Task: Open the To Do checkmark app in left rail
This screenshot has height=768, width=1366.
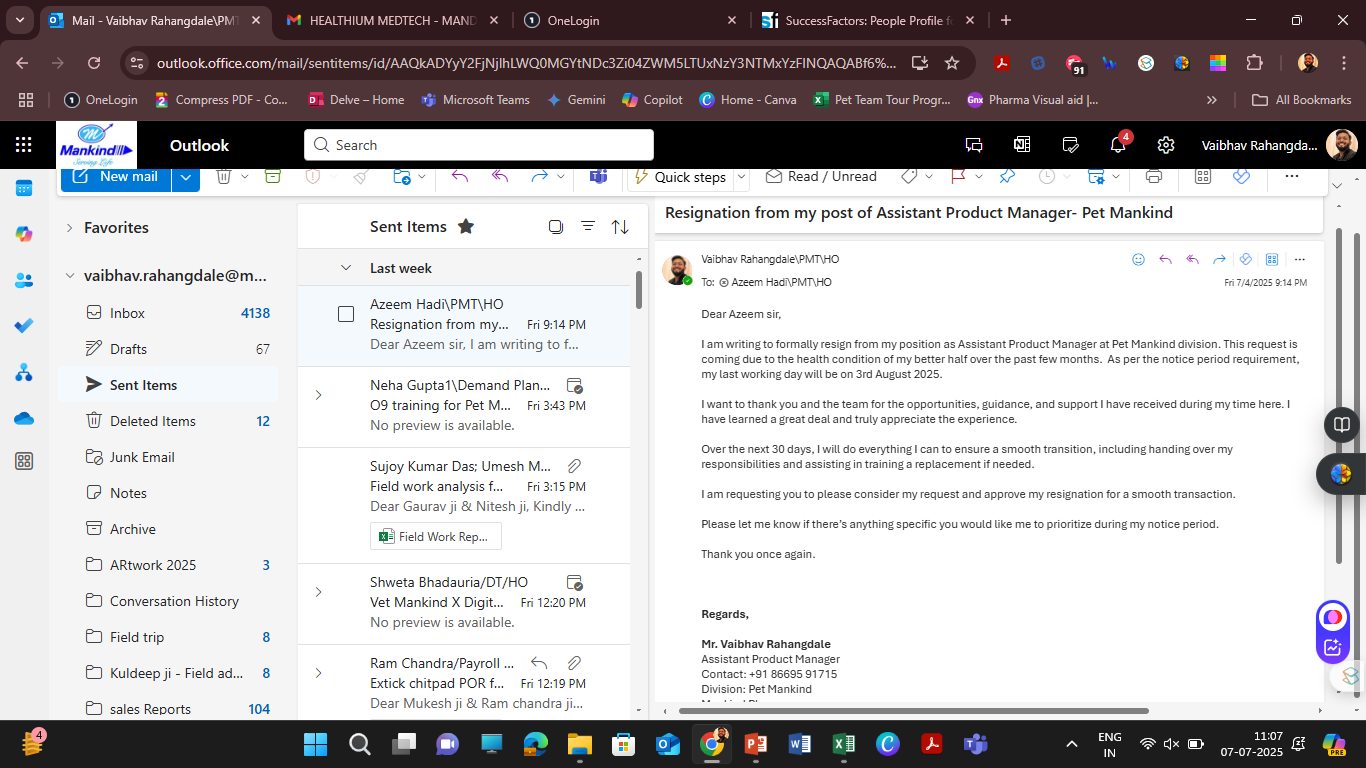Action: tap(24, 326)
